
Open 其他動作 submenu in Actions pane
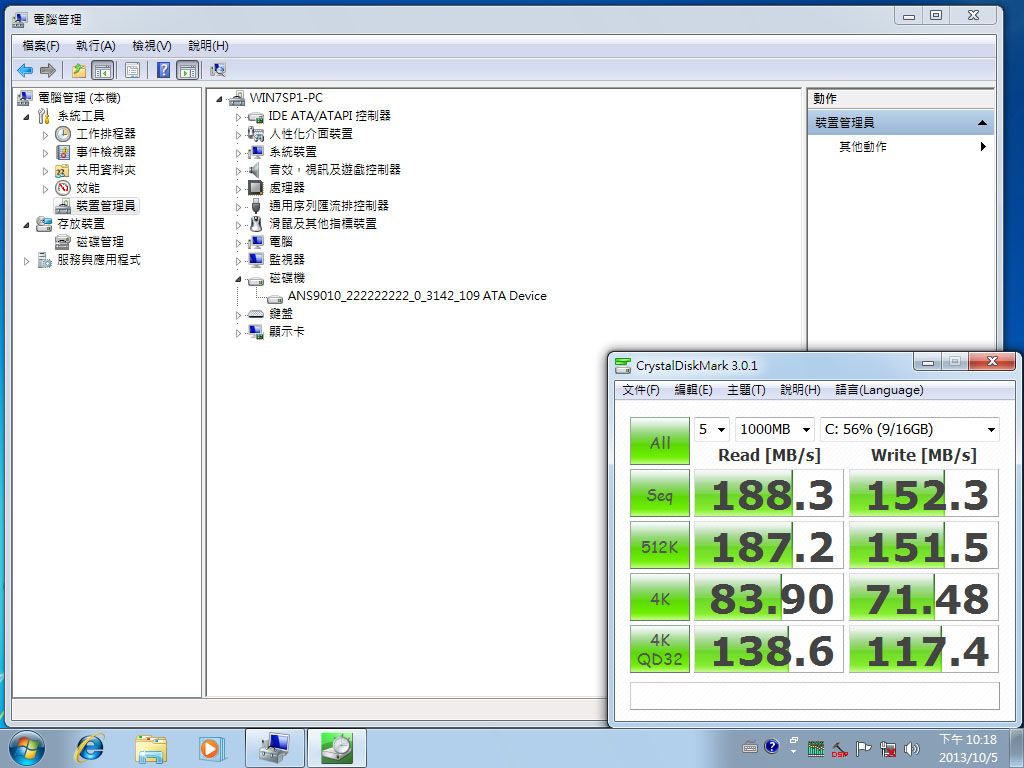pos(901,147)
